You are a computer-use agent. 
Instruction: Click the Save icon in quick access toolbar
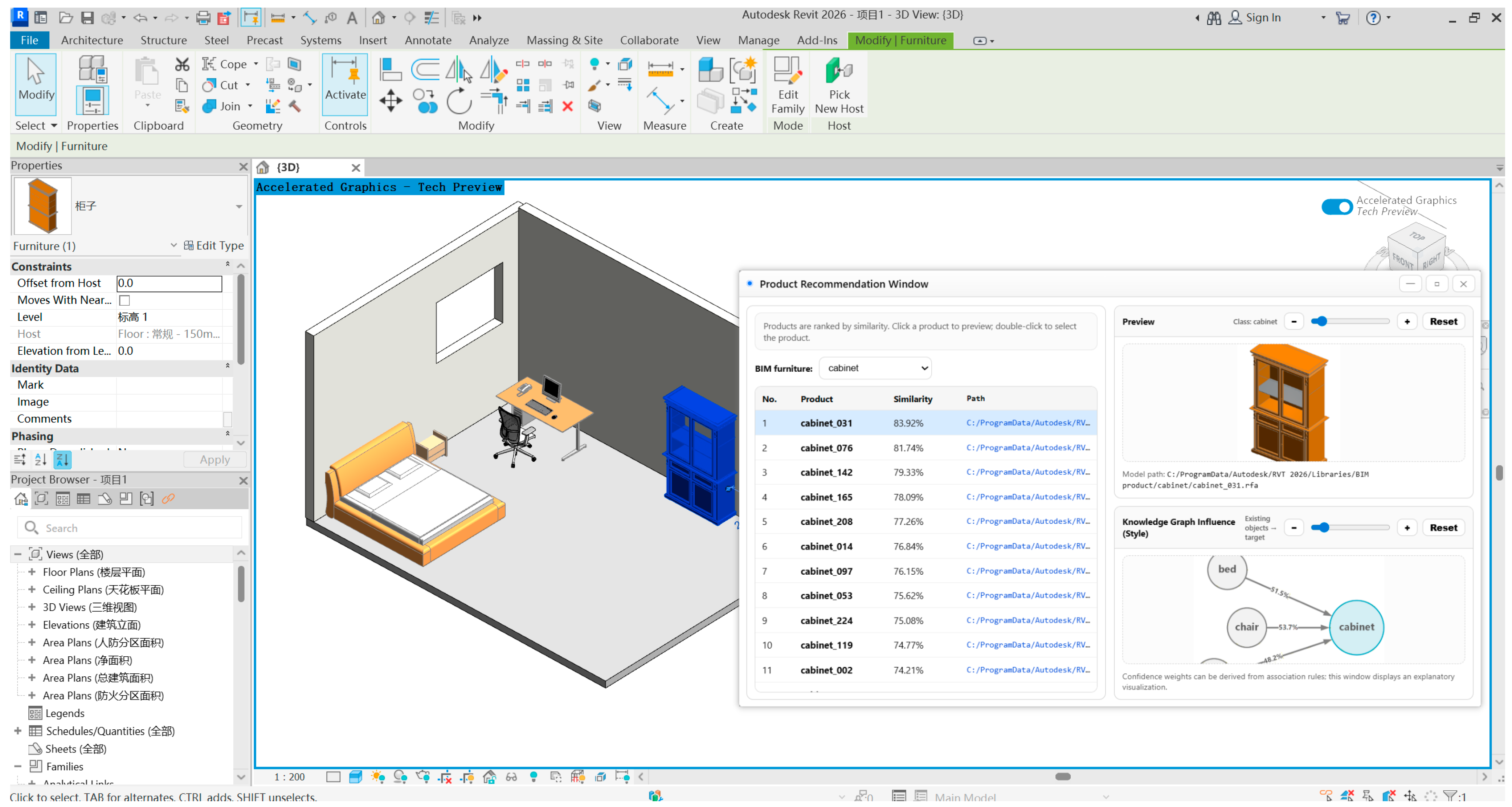point(87,18)
